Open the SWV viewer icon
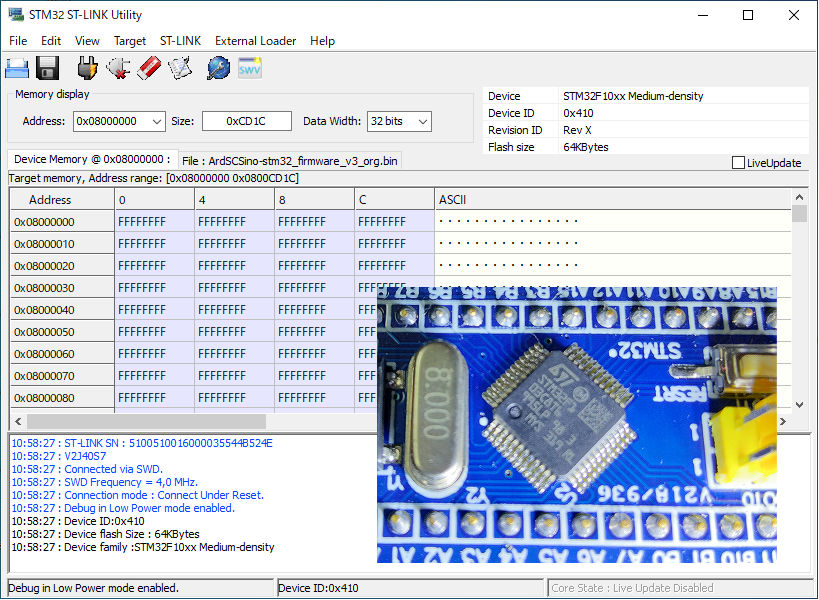Screen dimensions: 819x600 pos(249,68)
